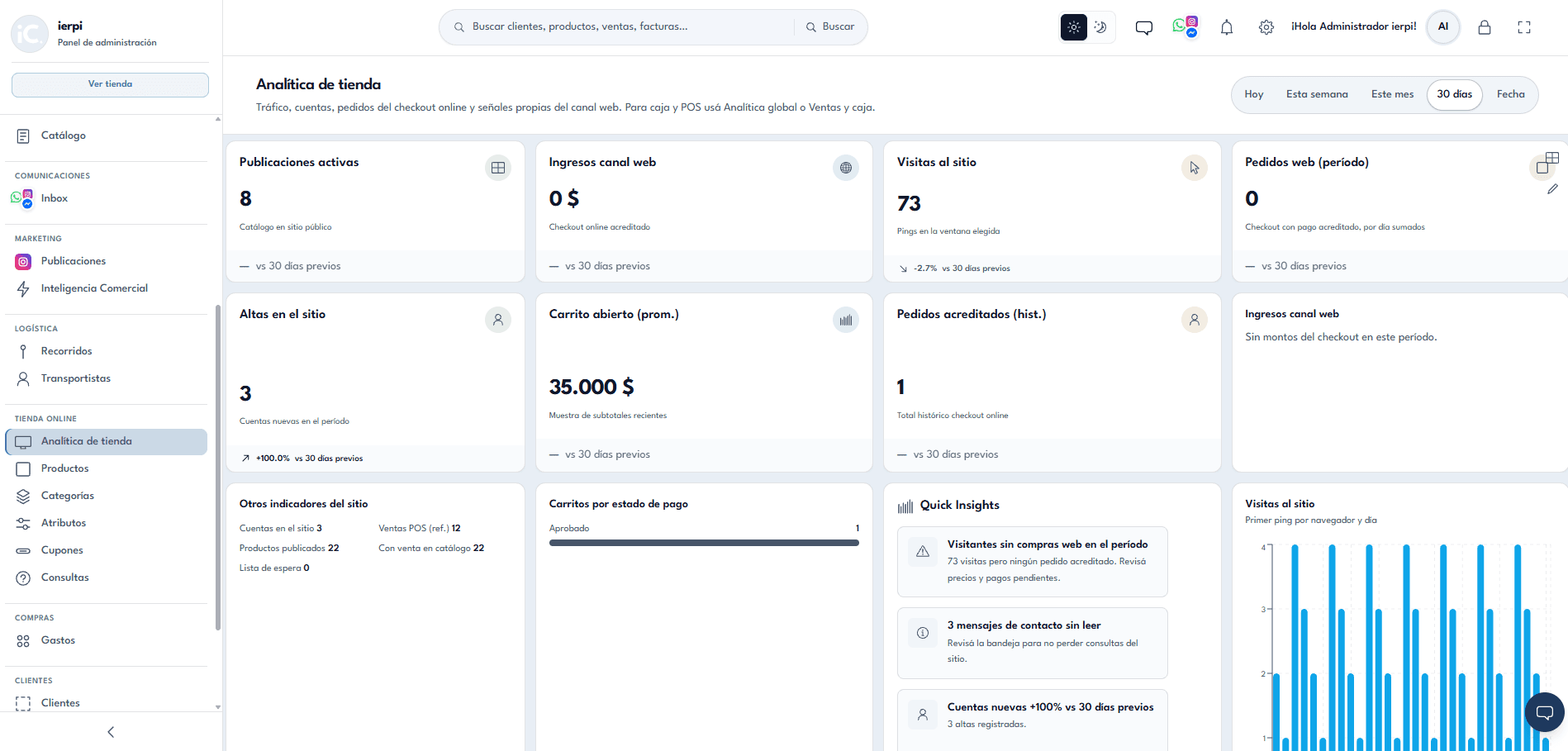The height and width of the screenshot is (751, 1568).
Task: Click the user icon on Altas en el sitio card
Action: click(498, 320)
